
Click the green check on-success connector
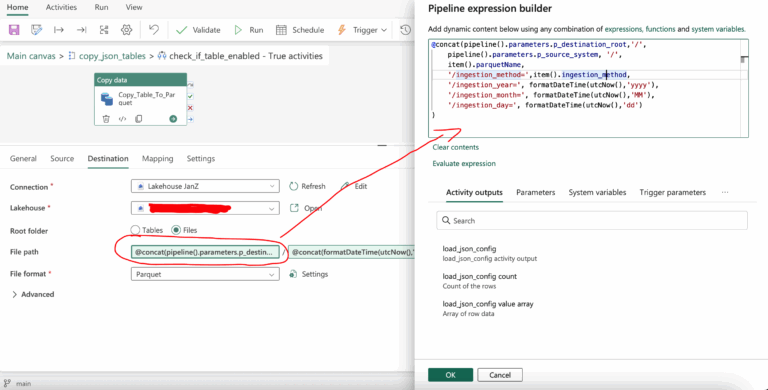click(191, 97)
